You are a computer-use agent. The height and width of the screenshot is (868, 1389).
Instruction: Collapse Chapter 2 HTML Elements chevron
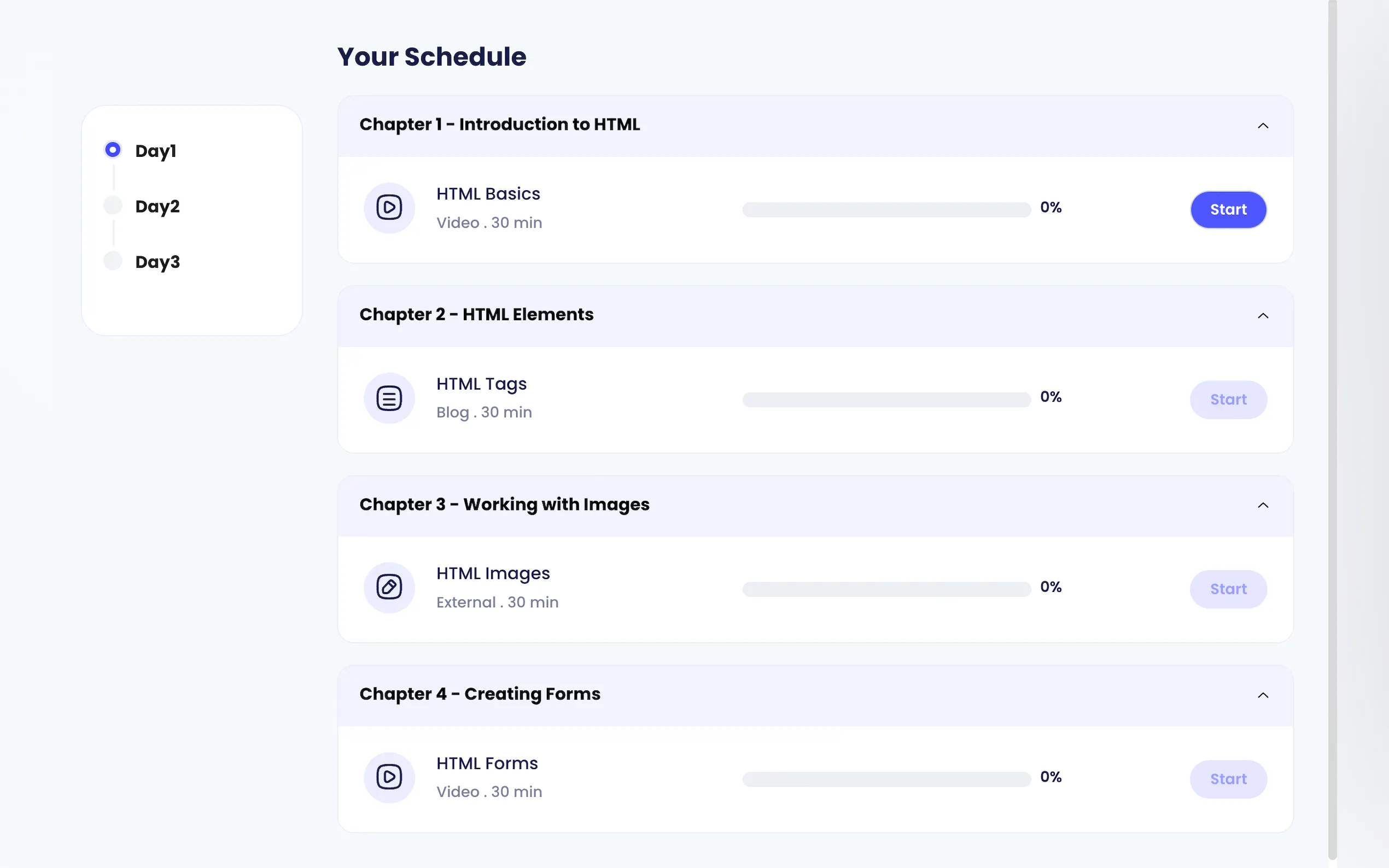coord(1263,316)
